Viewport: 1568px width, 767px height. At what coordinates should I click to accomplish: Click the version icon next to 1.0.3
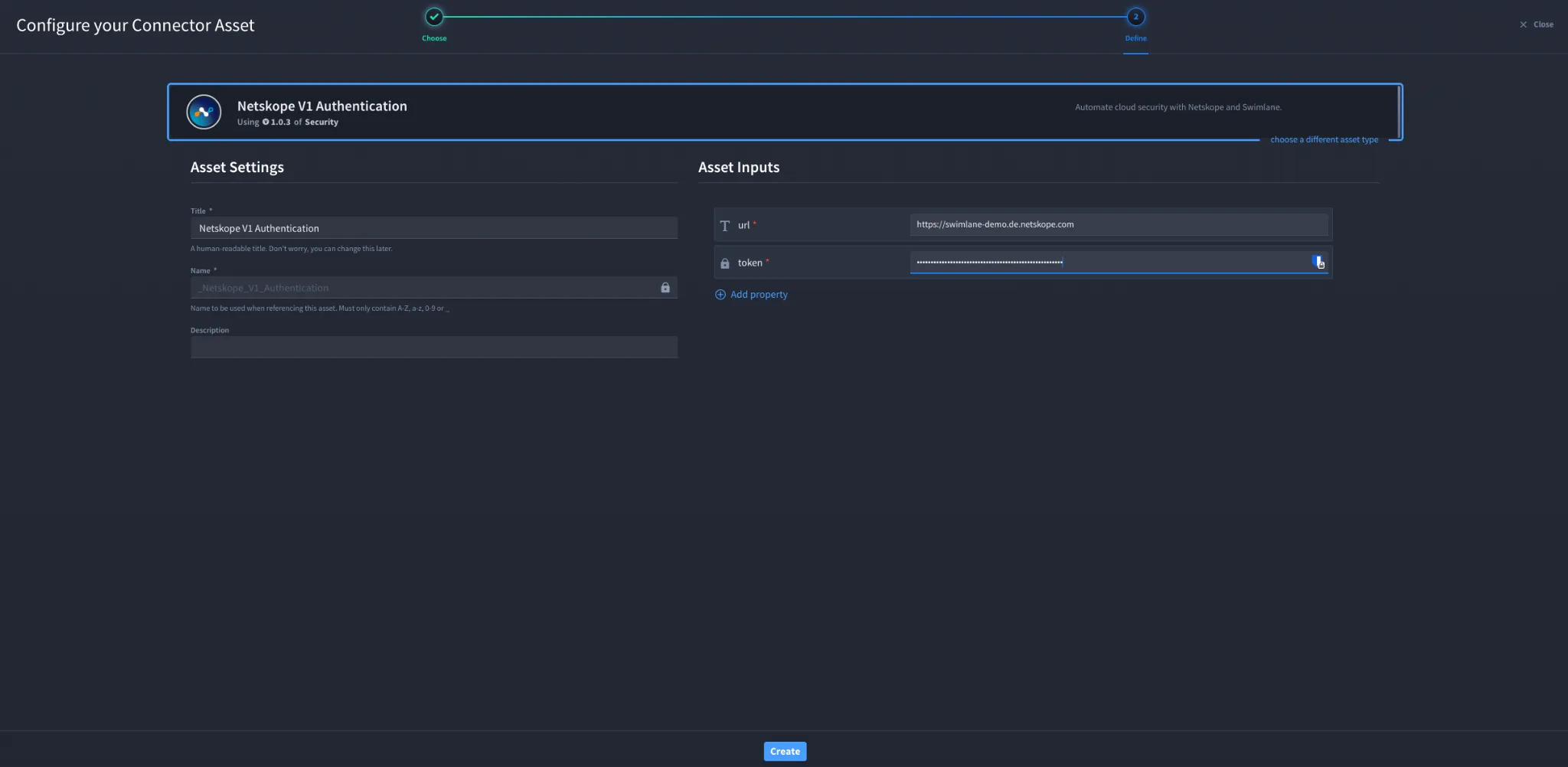click(x=266, y=122)
